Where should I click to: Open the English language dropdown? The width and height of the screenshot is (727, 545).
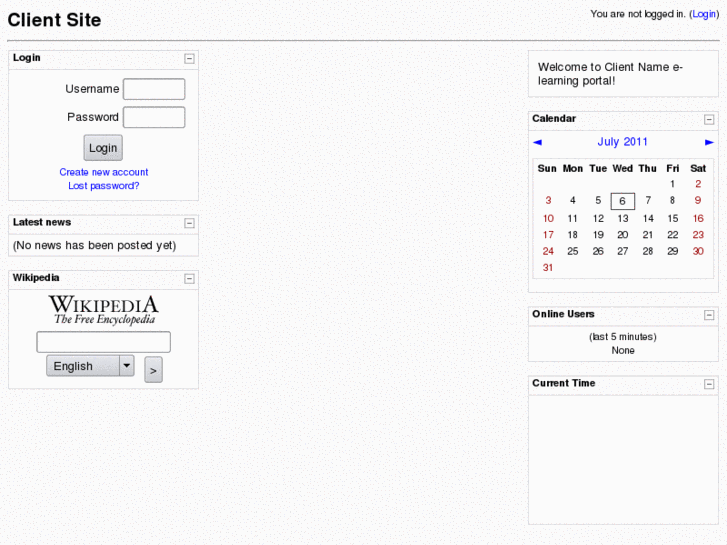[90, 366]
